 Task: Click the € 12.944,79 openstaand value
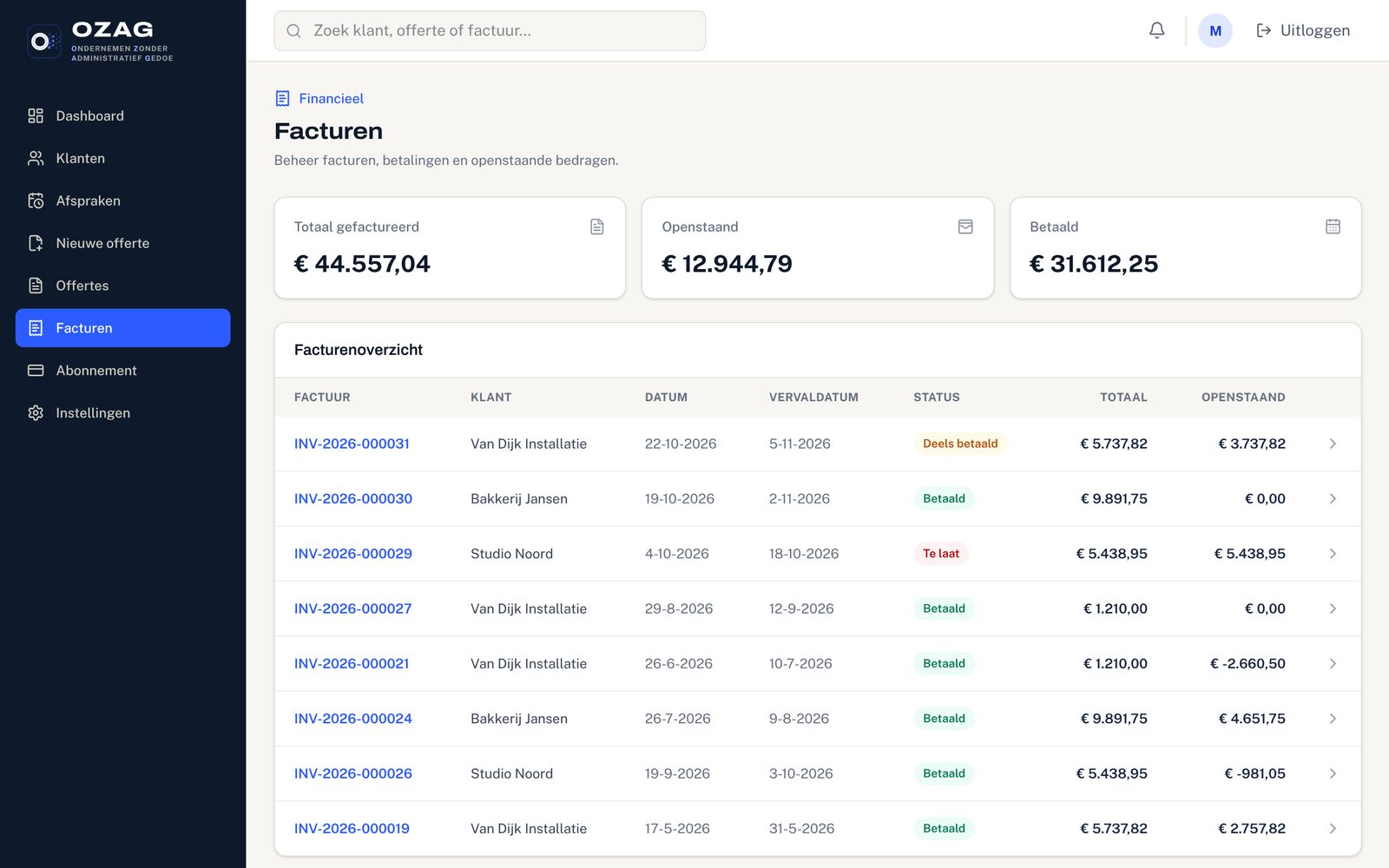tap(727, 264)
